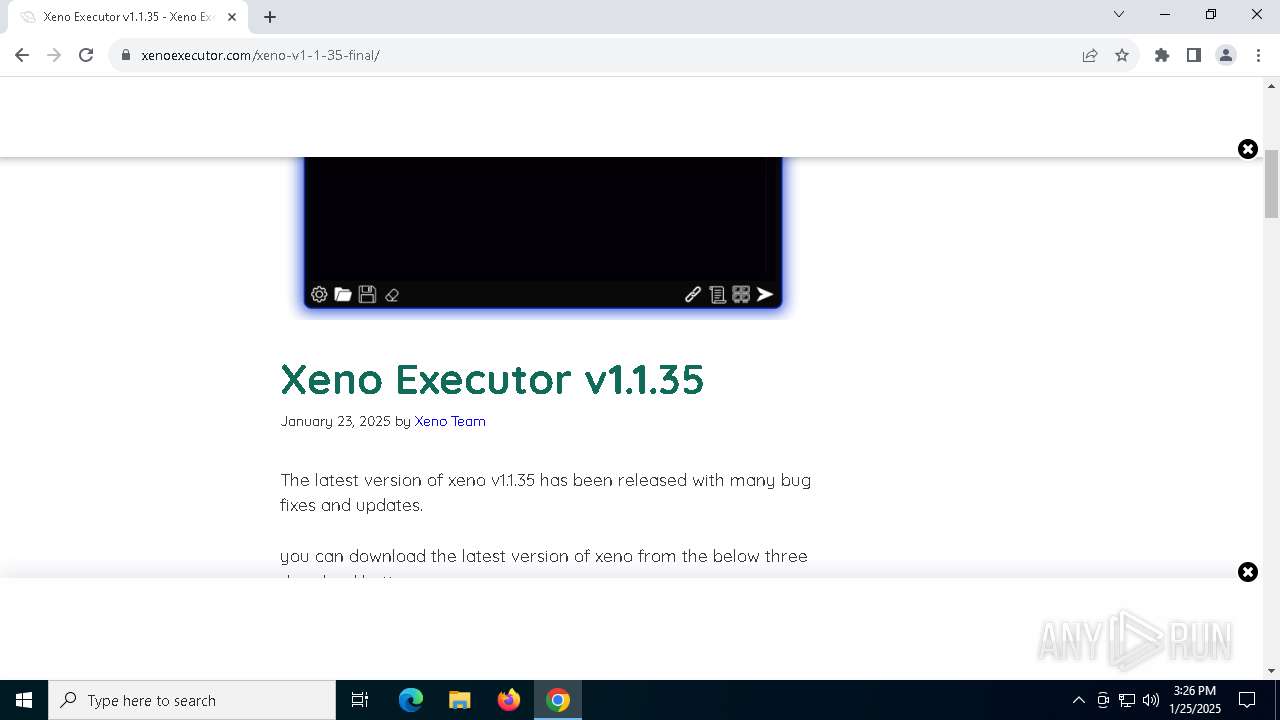This screenshot has width=1280, height=720.
Task: Open Windows Start menu
Action: pos(24,700)
